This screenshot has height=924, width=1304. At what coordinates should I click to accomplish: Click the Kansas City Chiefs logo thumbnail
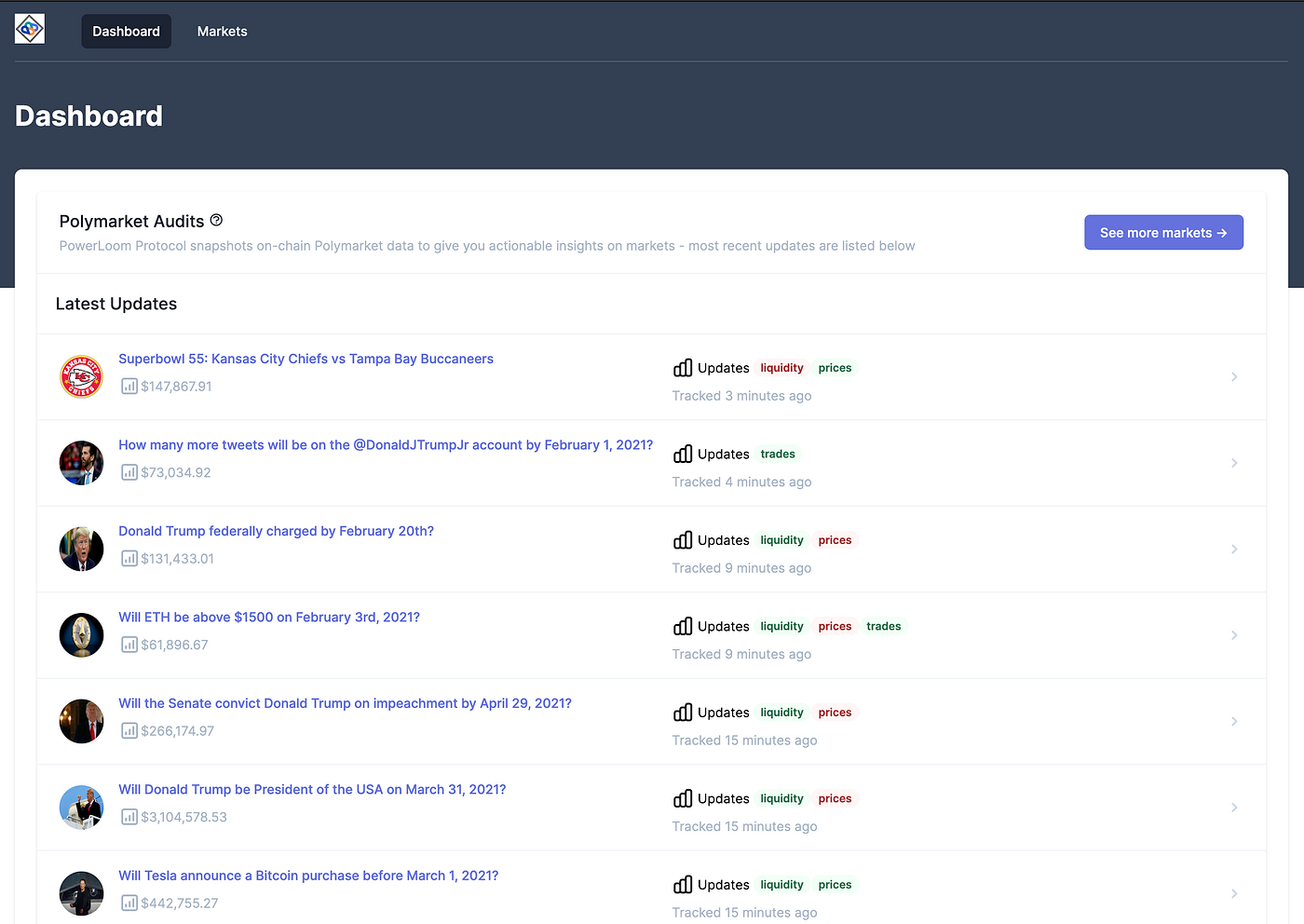pyautogui.click(x=82, y=376)
